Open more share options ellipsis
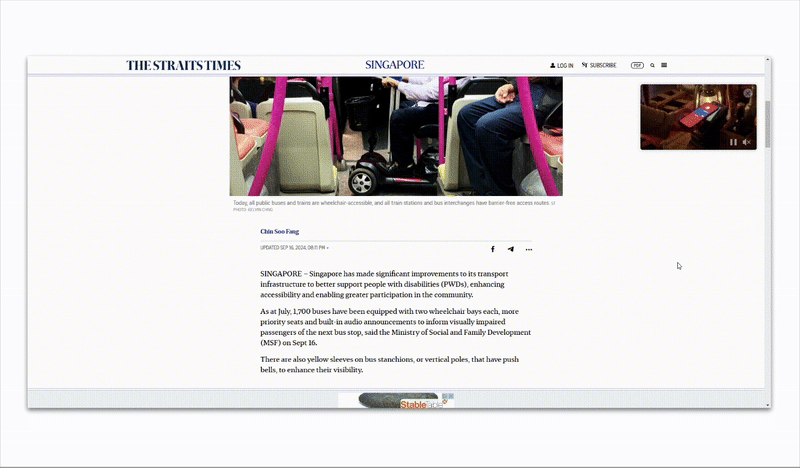This screenshot has width=800, height=468. (x=529, y=250)
